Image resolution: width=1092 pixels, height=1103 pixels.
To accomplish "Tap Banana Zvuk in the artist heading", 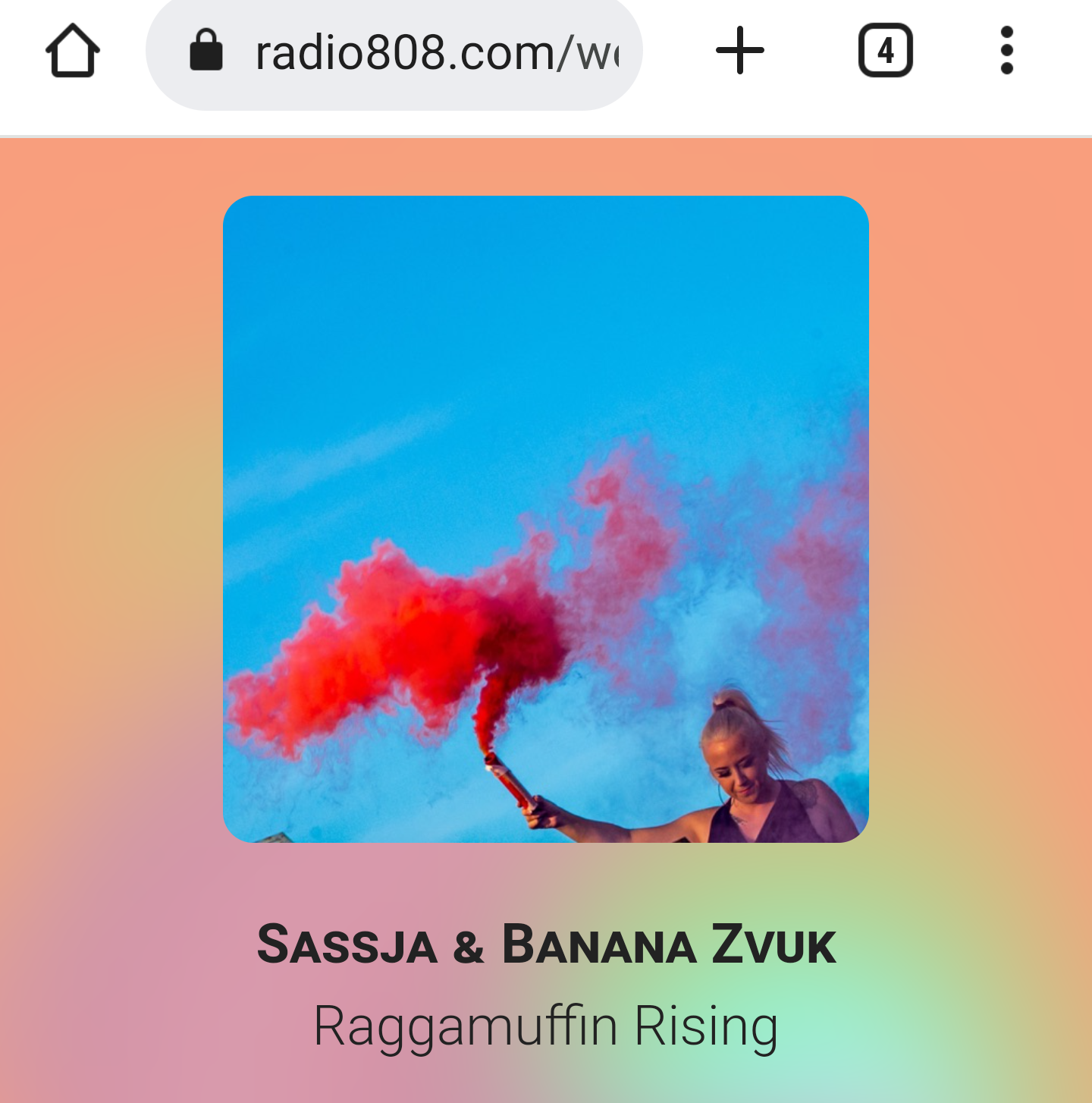I will 669,944.
